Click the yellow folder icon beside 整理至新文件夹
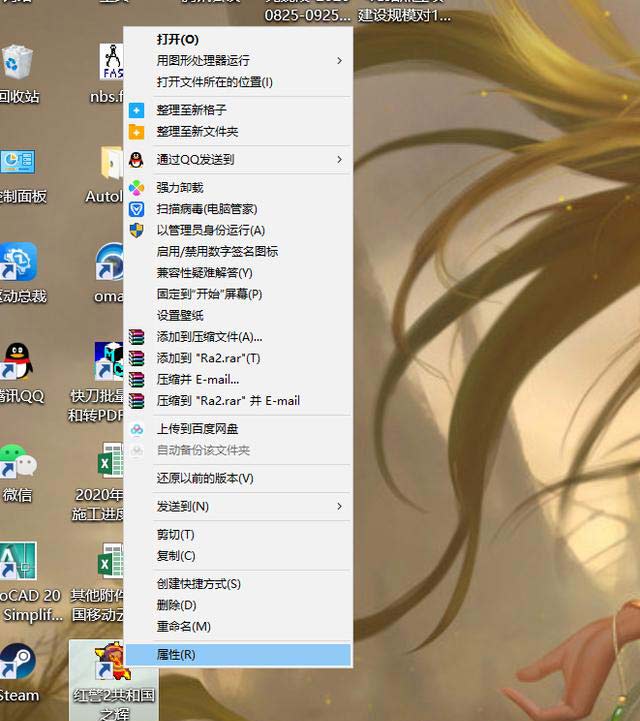640x721 pixels. pyautogui.click(x=136, y=132)
